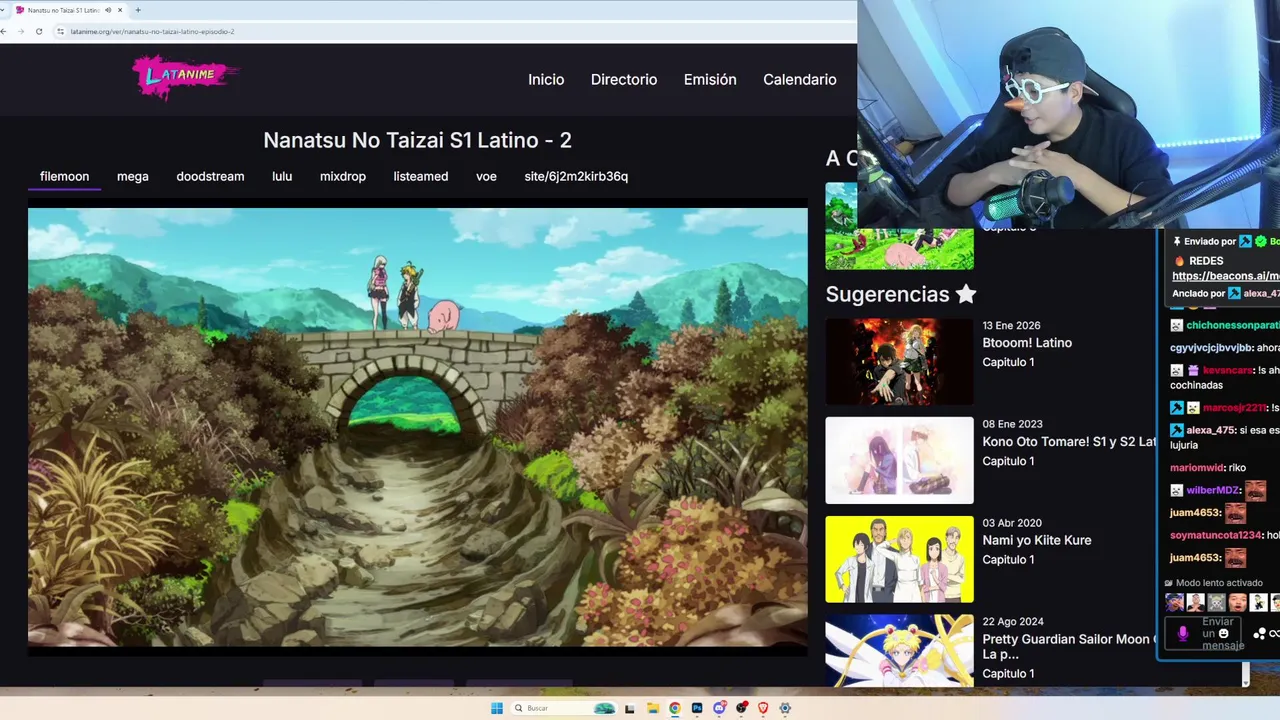Viewport: 1280px width, 720px height.
Task: Click username soymatuncota1234 in chat
Action: pos(1216,535)
